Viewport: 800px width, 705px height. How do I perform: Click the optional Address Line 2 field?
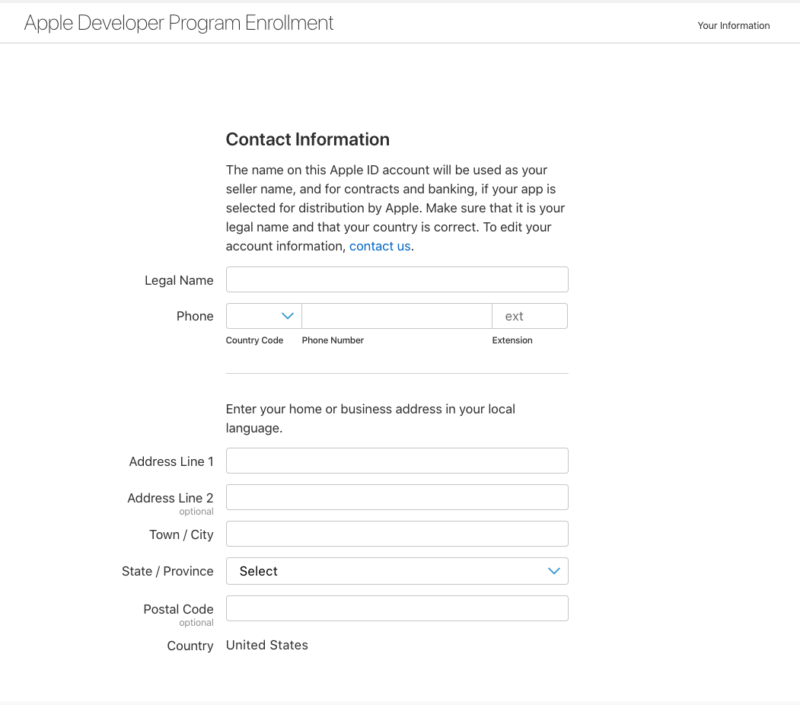pyautogui.click(x=397, y=496)
